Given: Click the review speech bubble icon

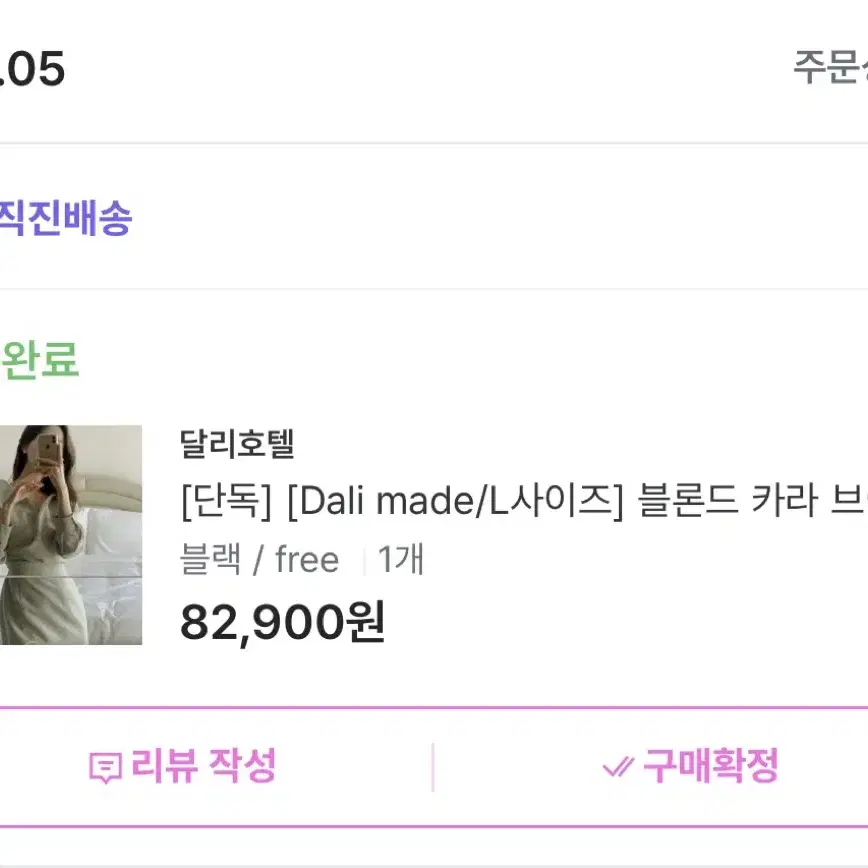Looking at the screenshot, I should (x=105, y=768).
